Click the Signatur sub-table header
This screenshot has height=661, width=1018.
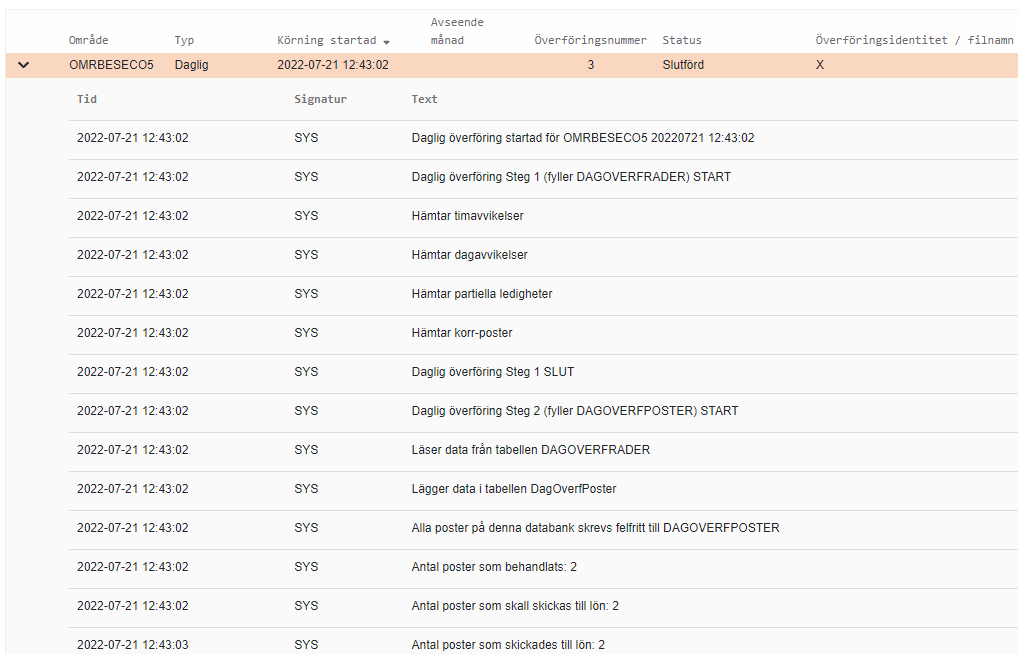coord(320,99)
